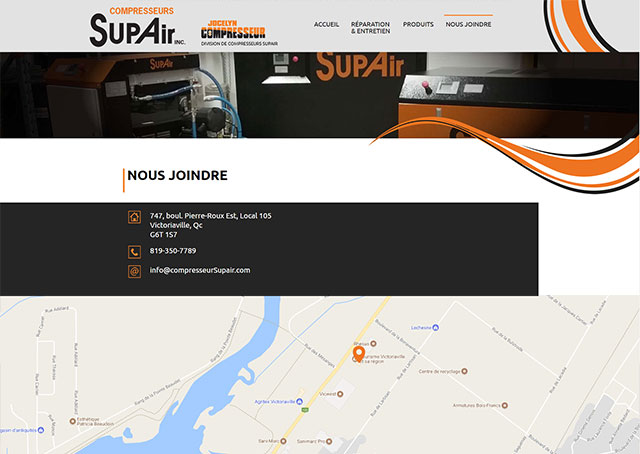
Task: Select Agritex Victoriaville map marker
Action: pos(299,401)
